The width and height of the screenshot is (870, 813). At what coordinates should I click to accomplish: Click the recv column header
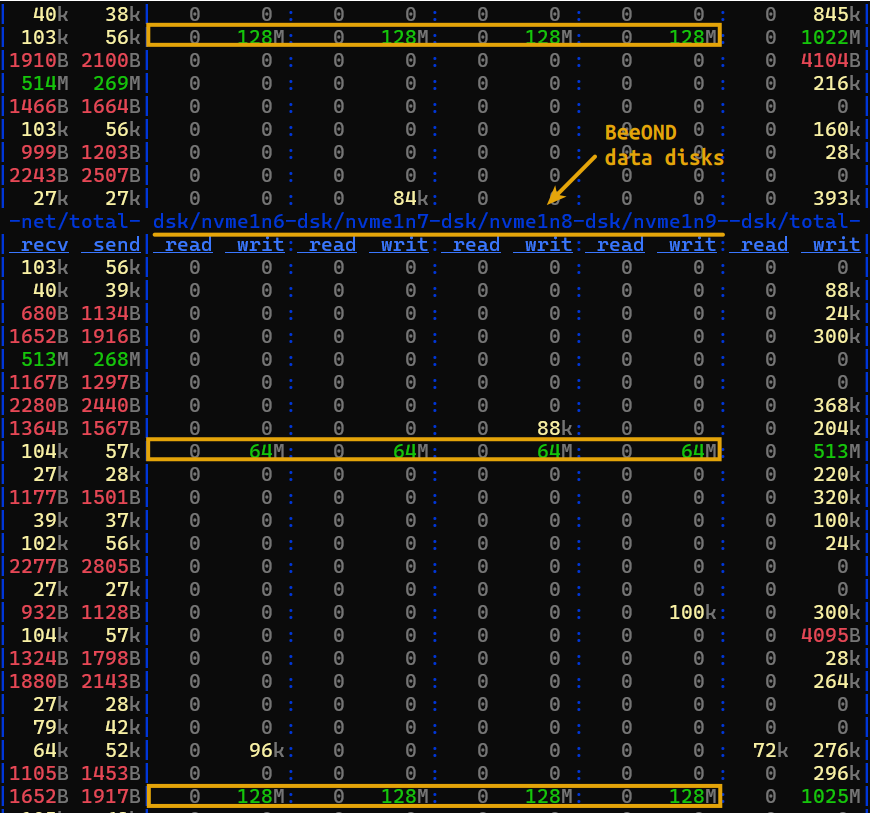pos(39,245)
